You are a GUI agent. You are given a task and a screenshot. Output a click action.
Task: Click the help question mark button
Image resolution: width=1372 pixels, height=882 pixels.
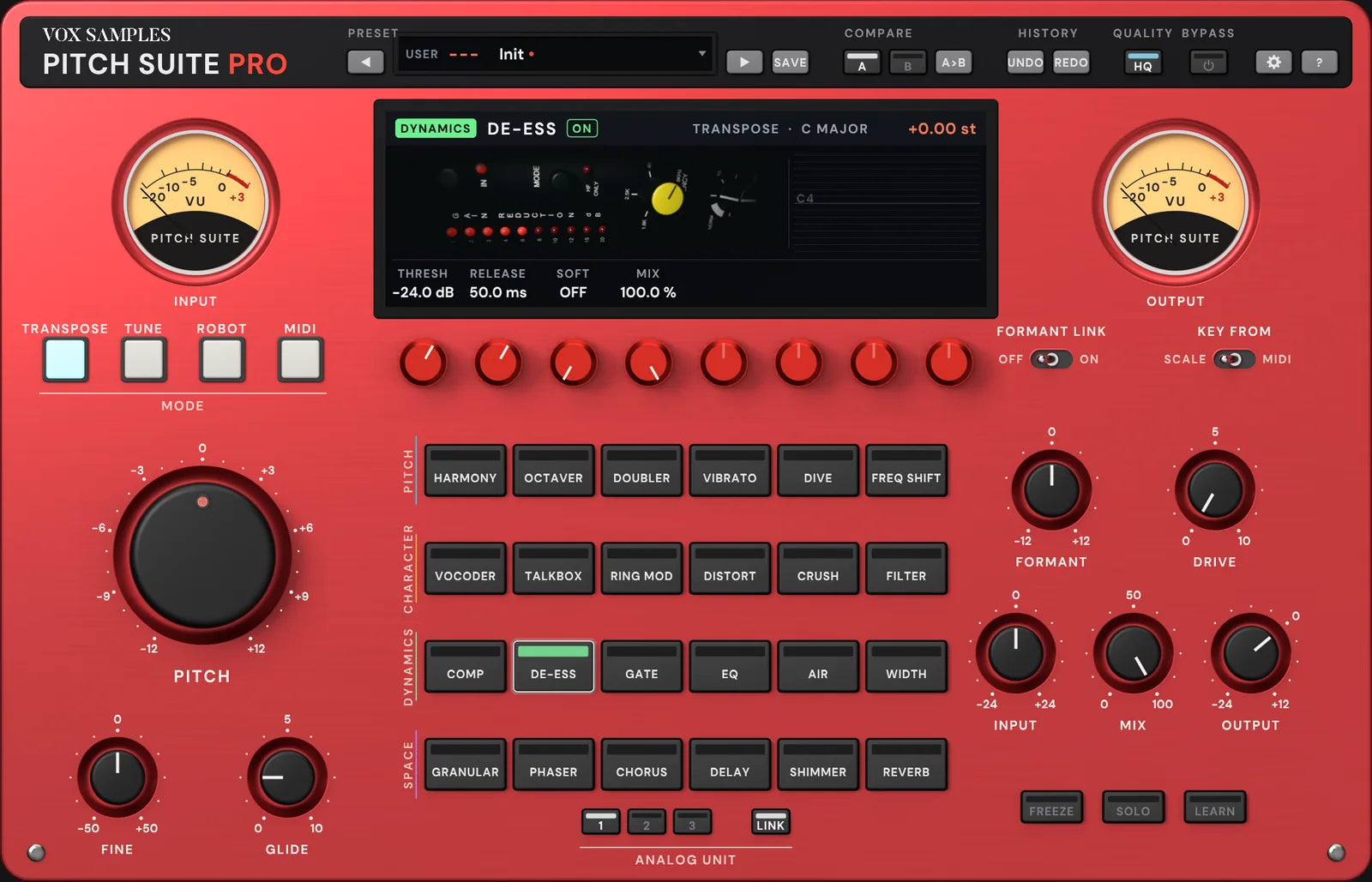point(1319,62)
